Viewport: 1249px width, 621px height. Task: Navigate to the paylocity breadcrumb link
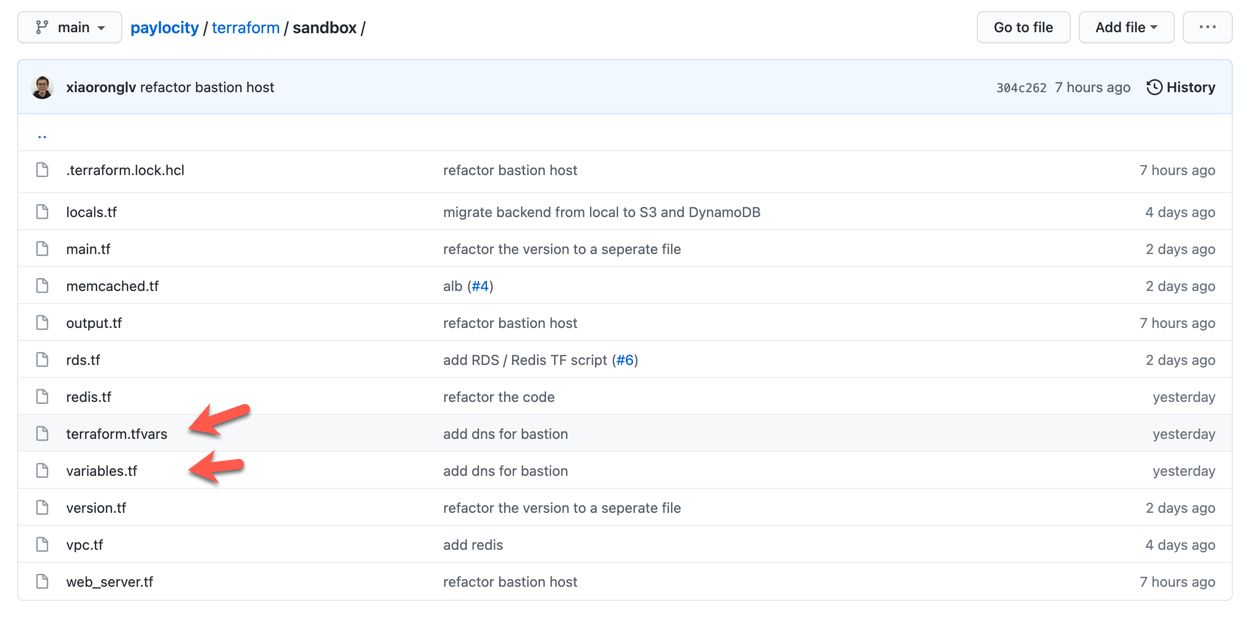[x=164, y=27]
